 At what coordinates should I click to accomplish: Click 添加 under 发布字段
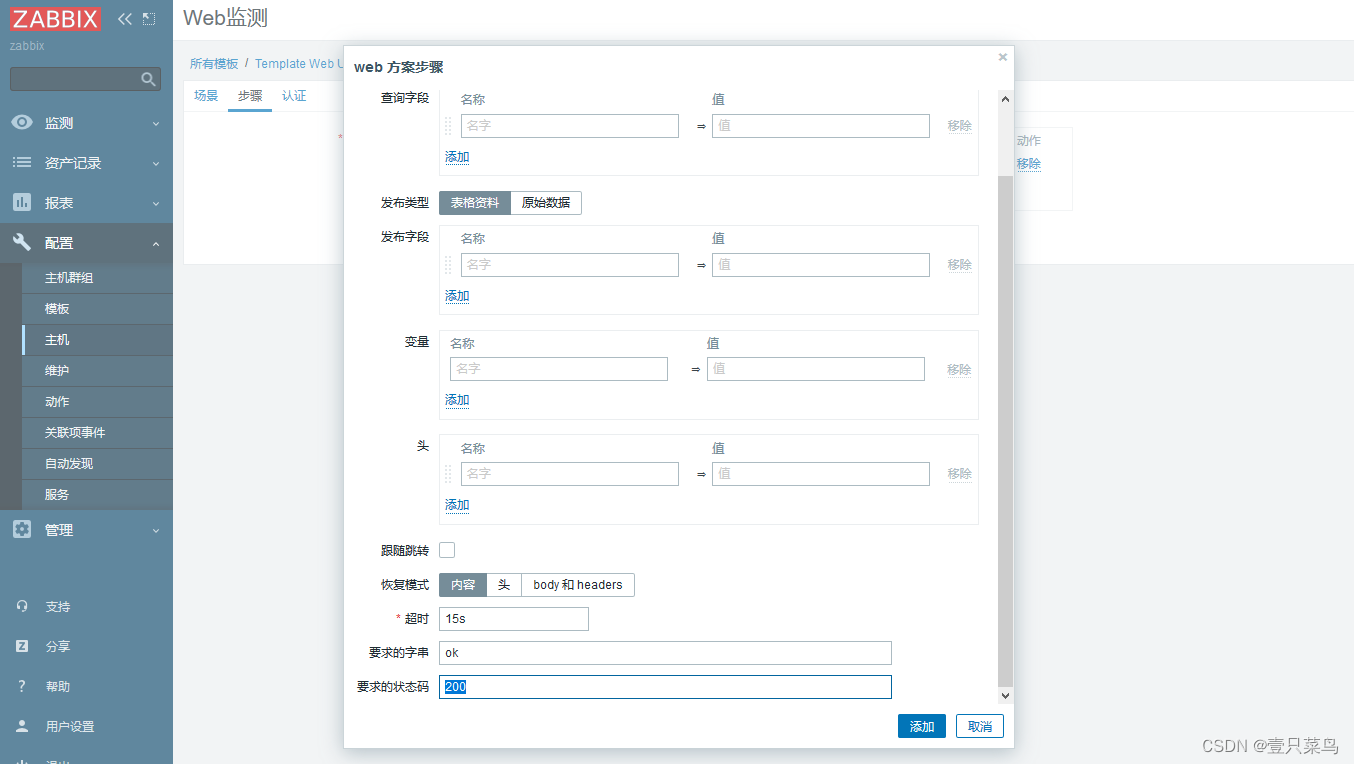pos(457,296)
